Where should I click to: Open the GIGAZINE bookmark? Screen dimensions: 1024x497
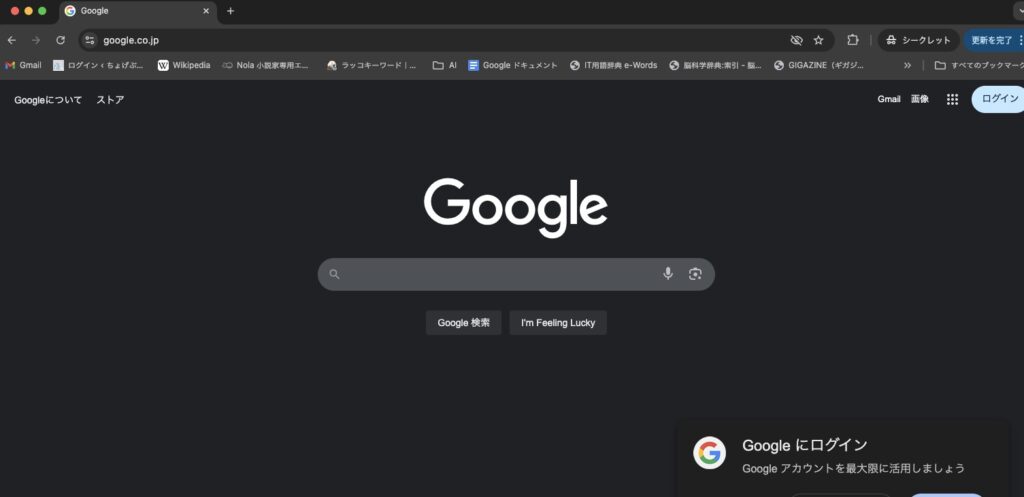(819, 65)
